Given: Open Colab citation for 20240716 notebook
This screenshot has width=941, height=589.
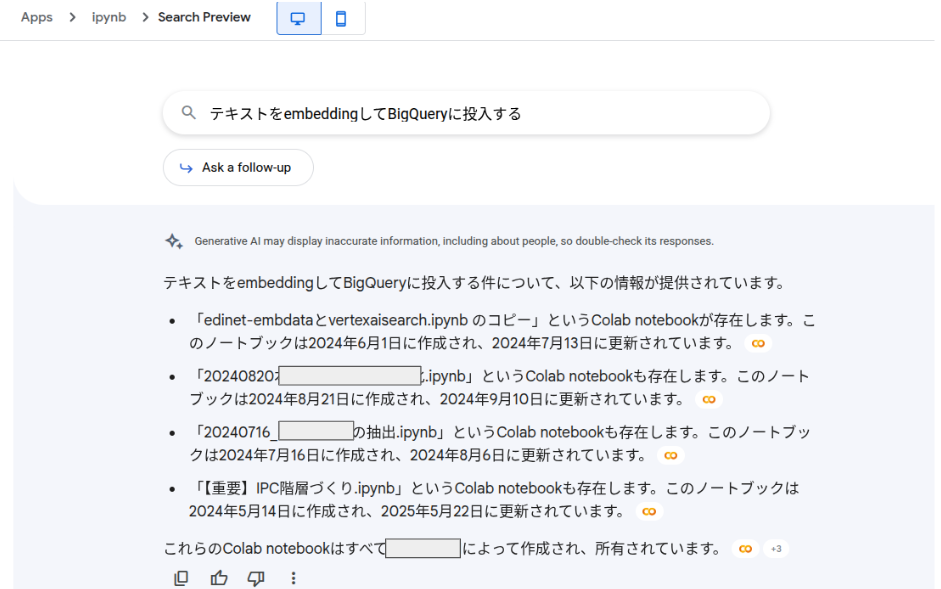Looking at the screenshot, I should pyautogui.click(x=670, y=456).
